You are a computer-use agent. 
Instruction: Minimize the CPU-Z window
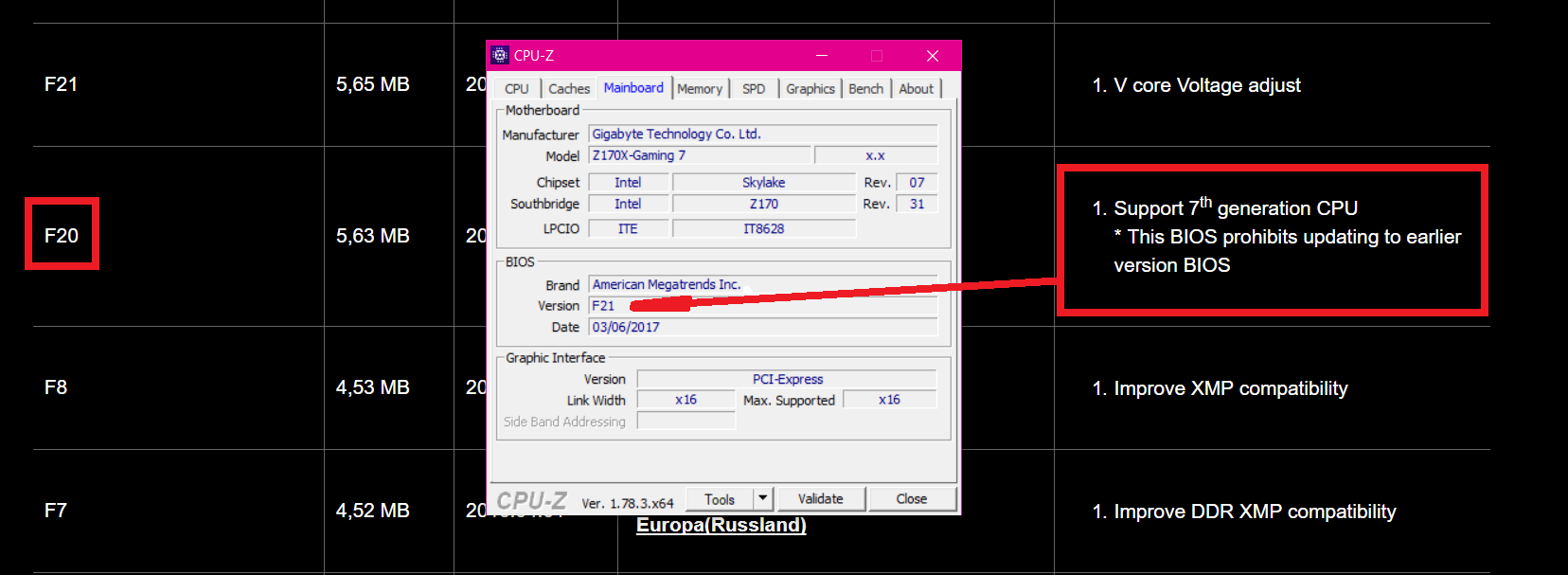pos(822,56)
